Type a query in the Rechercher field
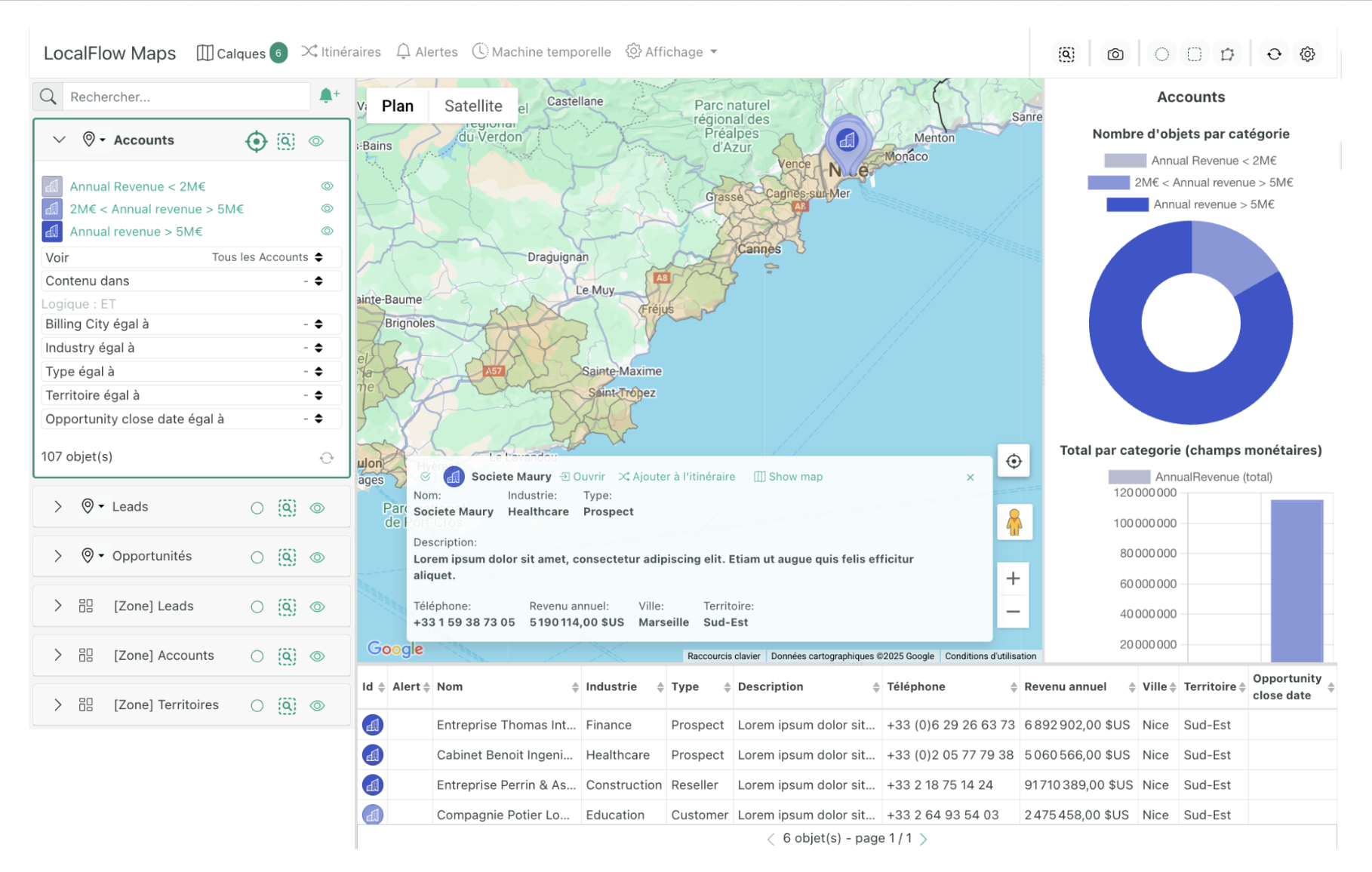The width and height of the screenshot is (1372, 872). coord(186,97)
